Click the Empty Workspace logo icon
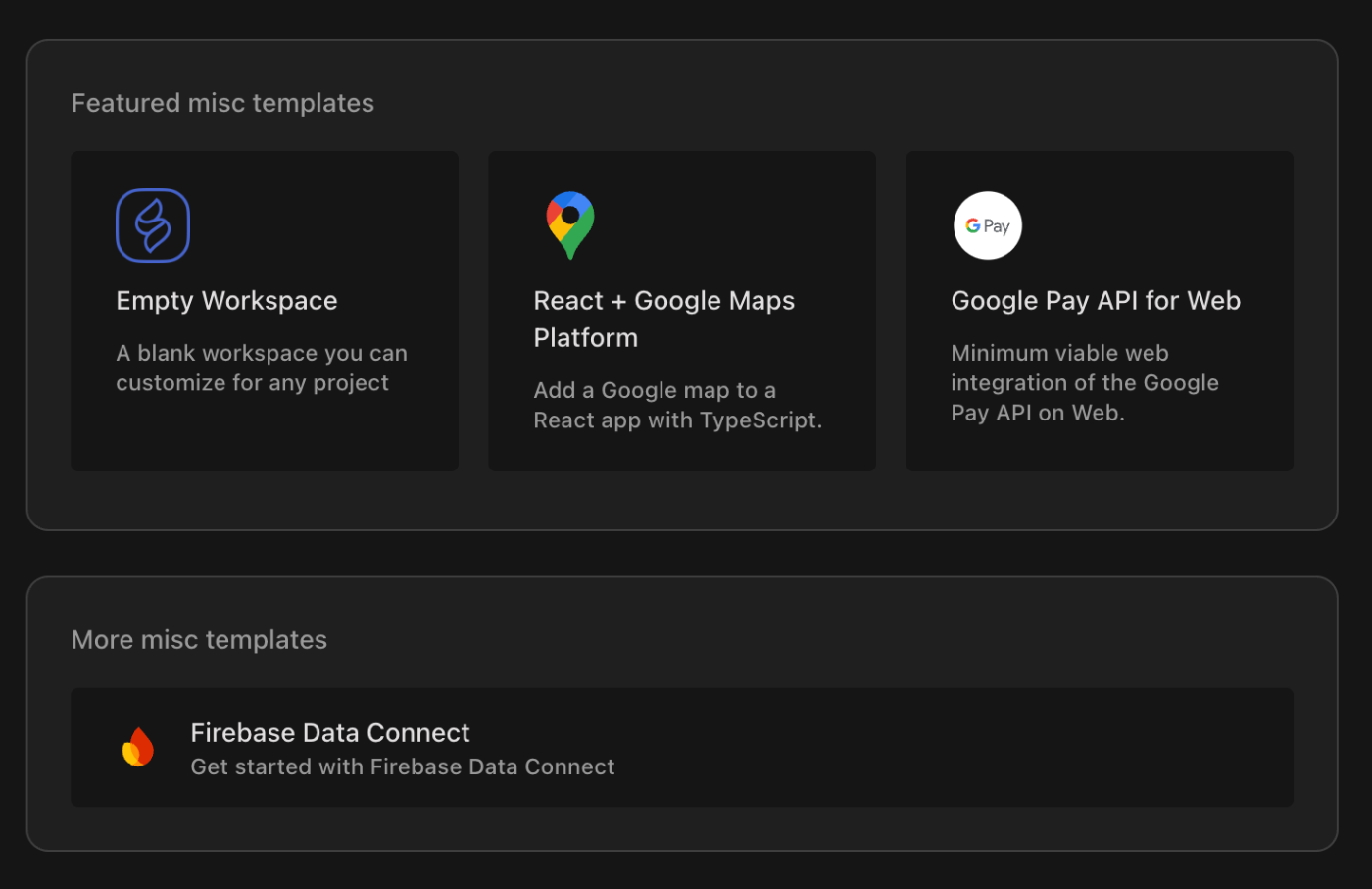Screen dimensions: 1372x889 coord(153,225)
